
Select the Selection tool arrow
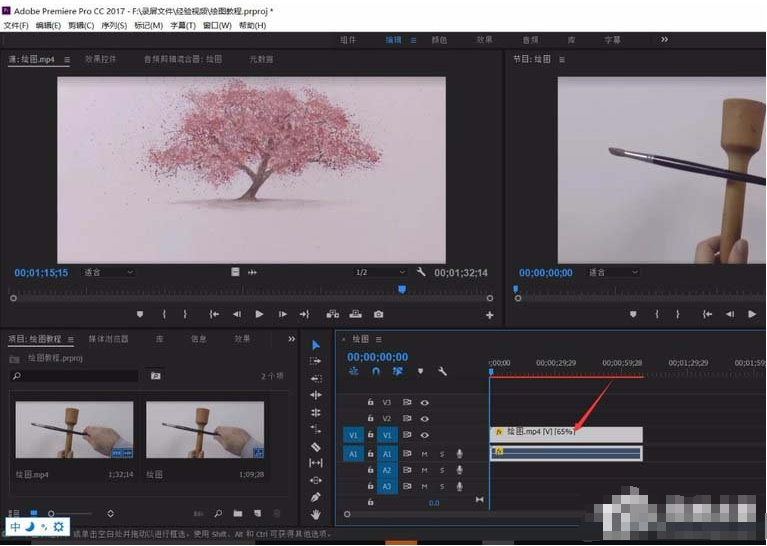[x=316, y=345]
